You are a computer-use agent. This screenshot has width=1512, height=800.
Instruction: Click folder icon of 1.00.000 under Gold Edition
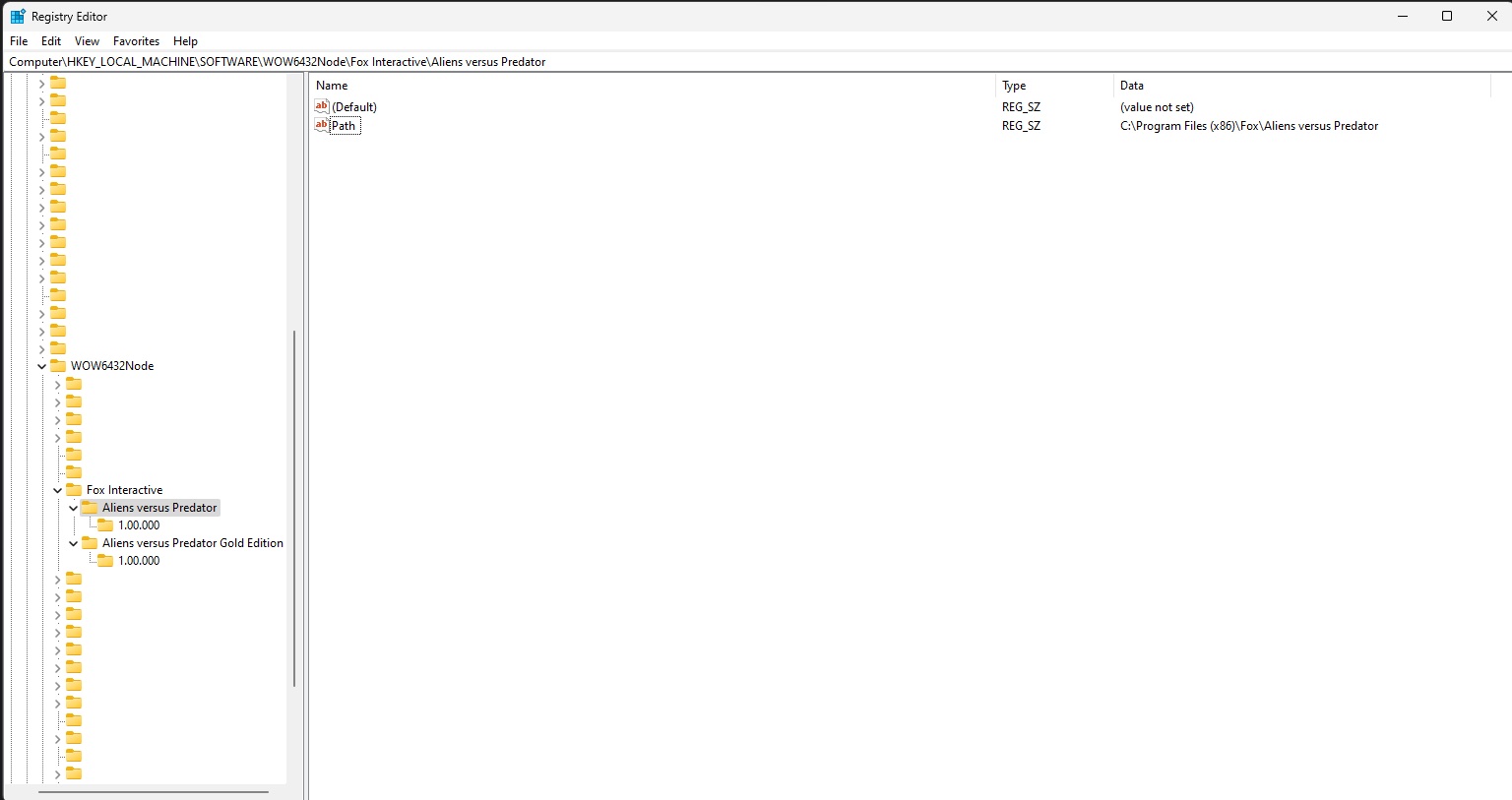click(105, 561)
